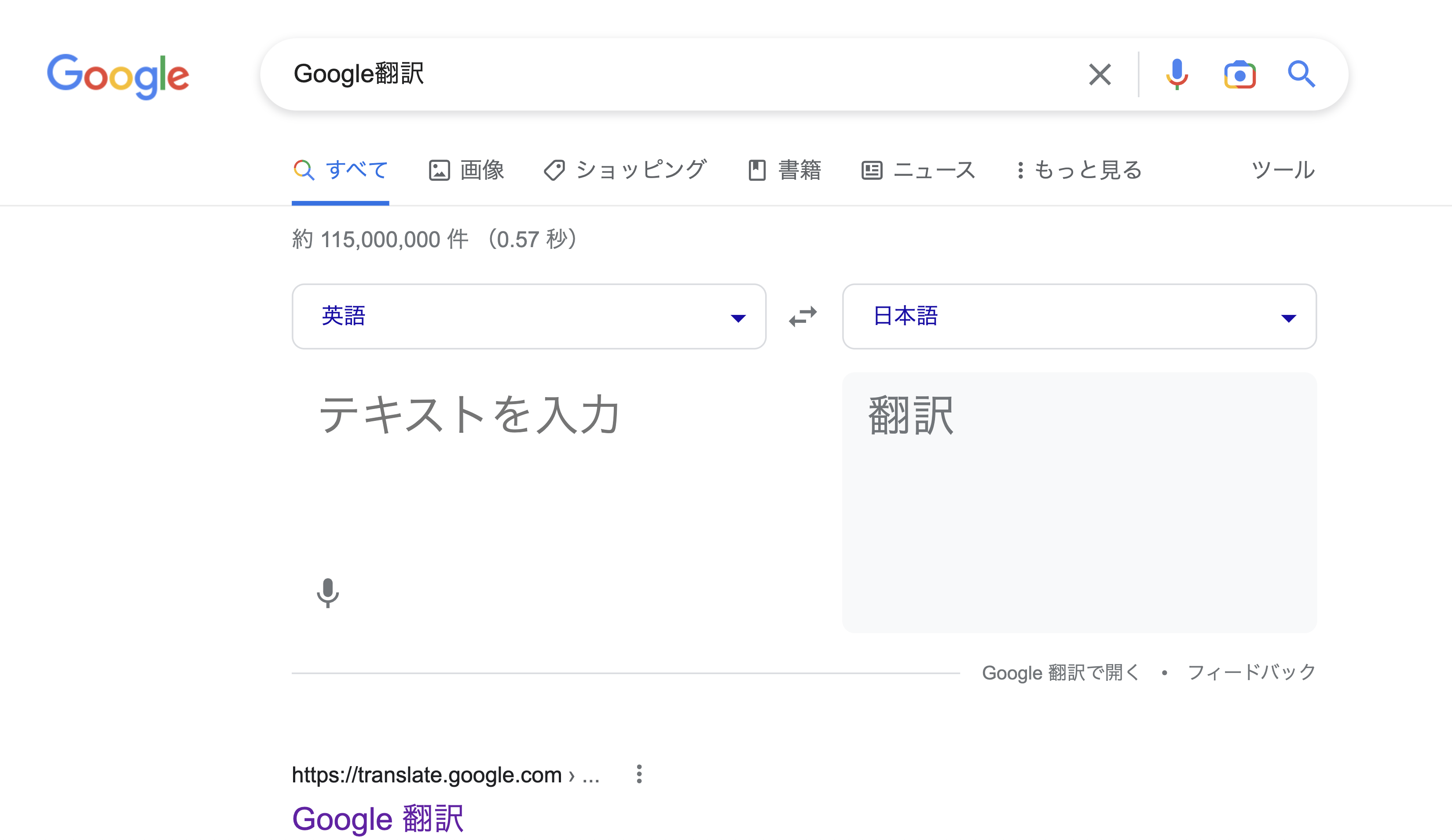Click the blue search magnifier button
Viewport: 1452px width, 840px height.
(1302, 74)
